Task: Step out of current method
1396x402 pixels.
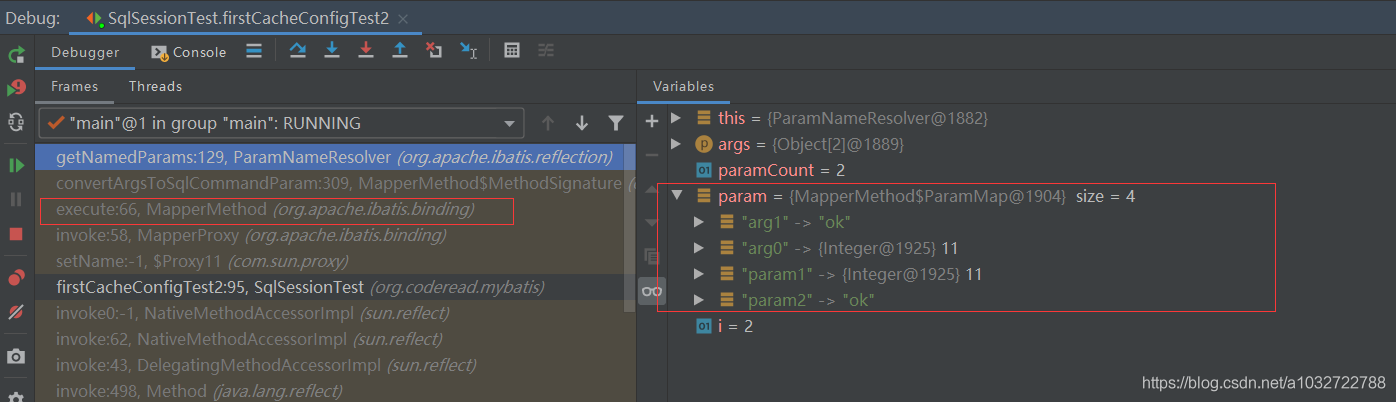Action: point(400,51)
